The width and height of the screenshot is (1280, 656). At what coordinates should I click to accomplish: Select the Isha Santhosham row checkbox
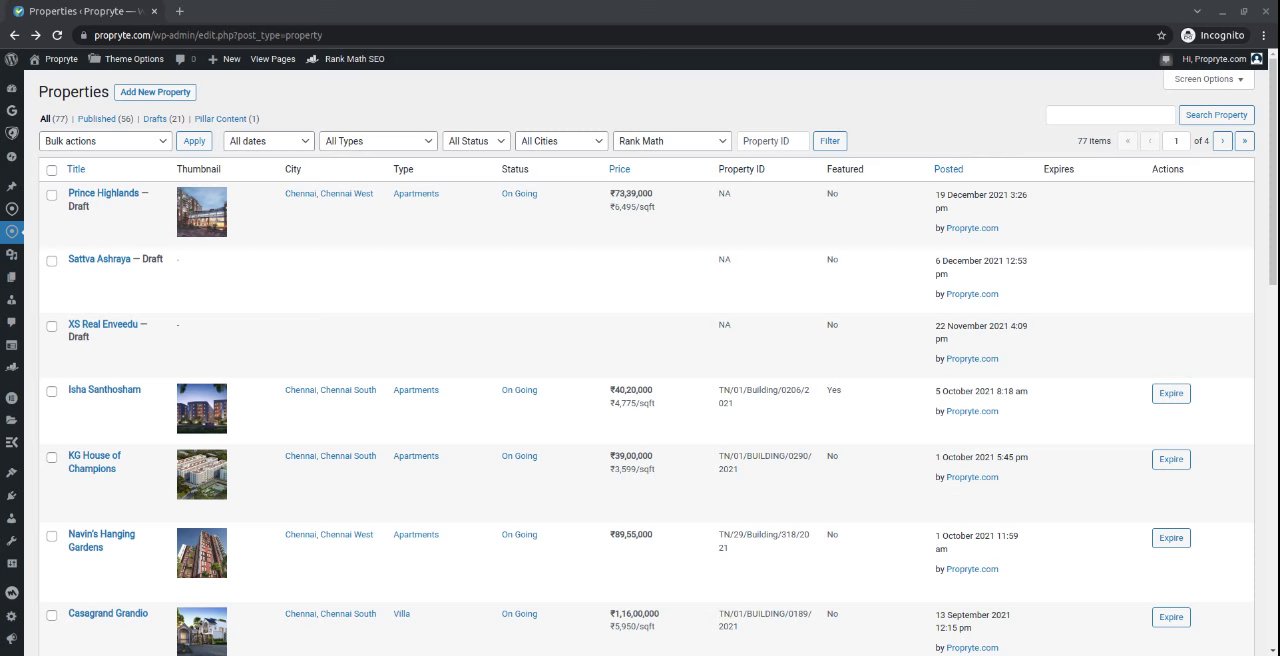coord(52,391)
